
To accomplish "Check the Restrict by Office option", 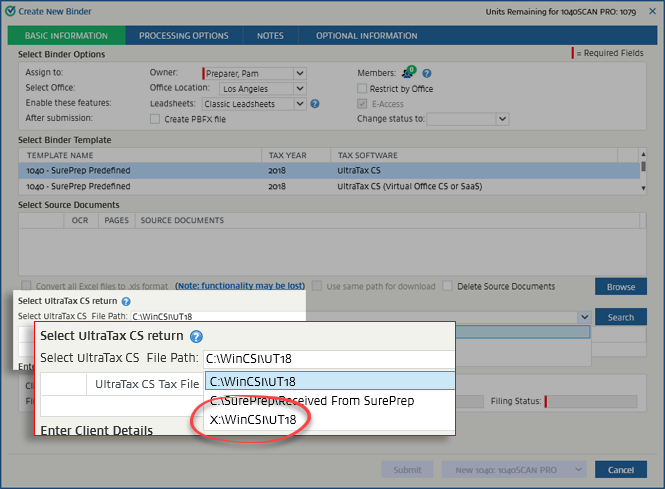I will tap(363, 88).
